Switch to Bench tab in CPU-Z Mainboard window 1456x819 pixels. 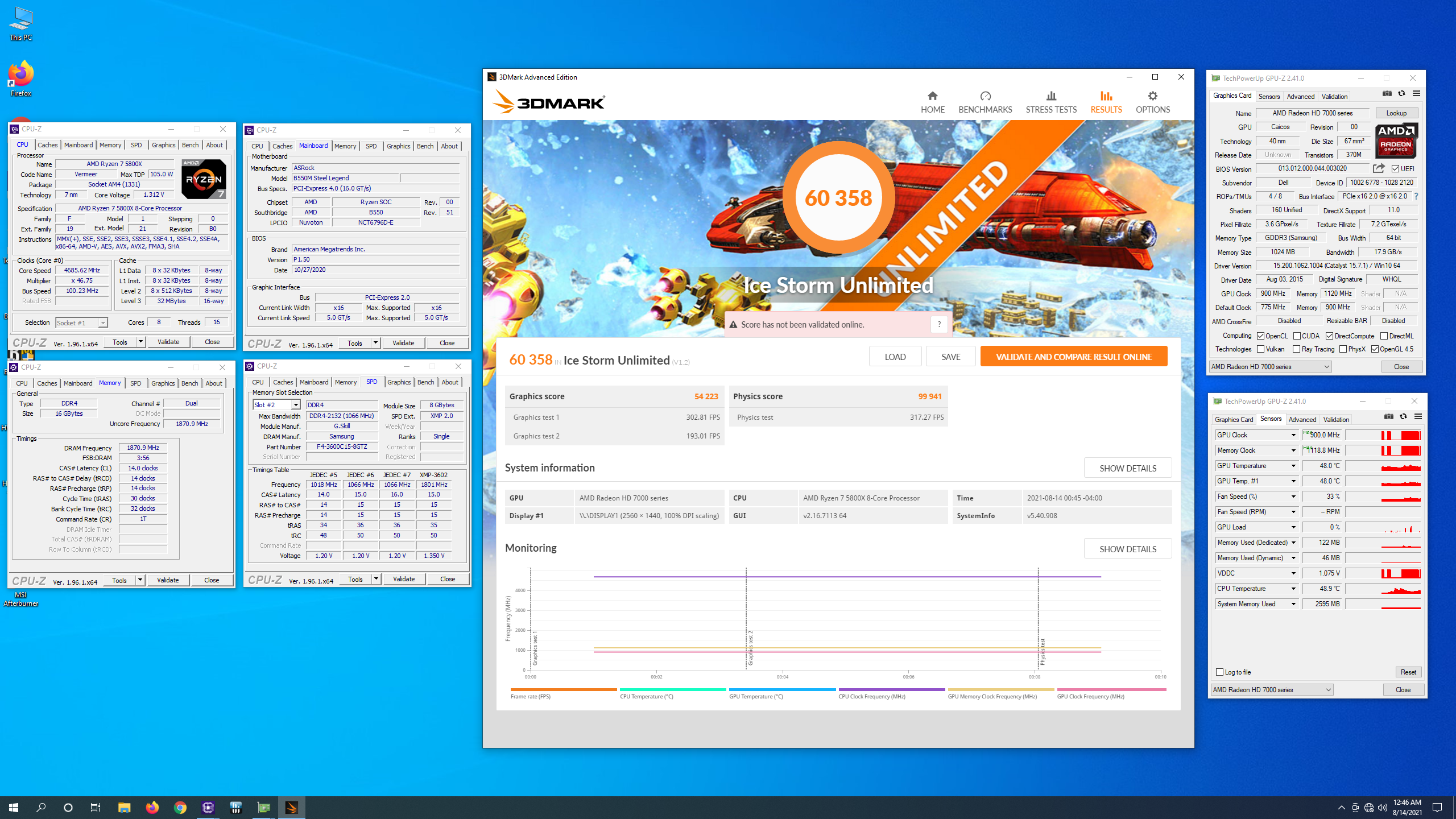[x=425, y=146]
